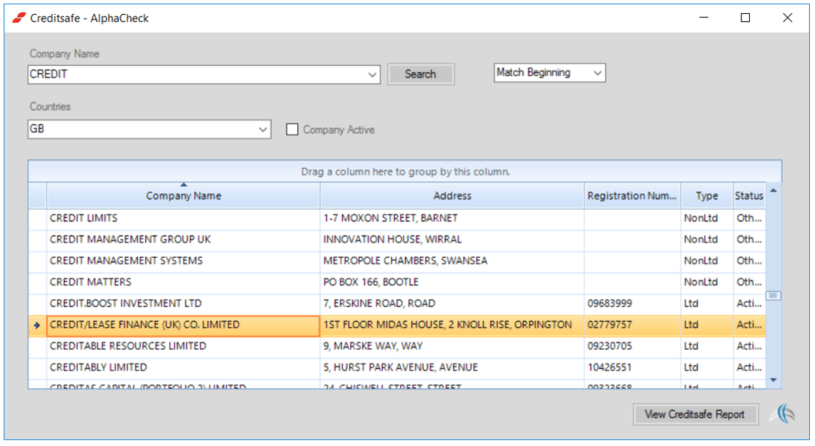
Task: Click the grid scrollbar up arrow
Action: point(773,191)
